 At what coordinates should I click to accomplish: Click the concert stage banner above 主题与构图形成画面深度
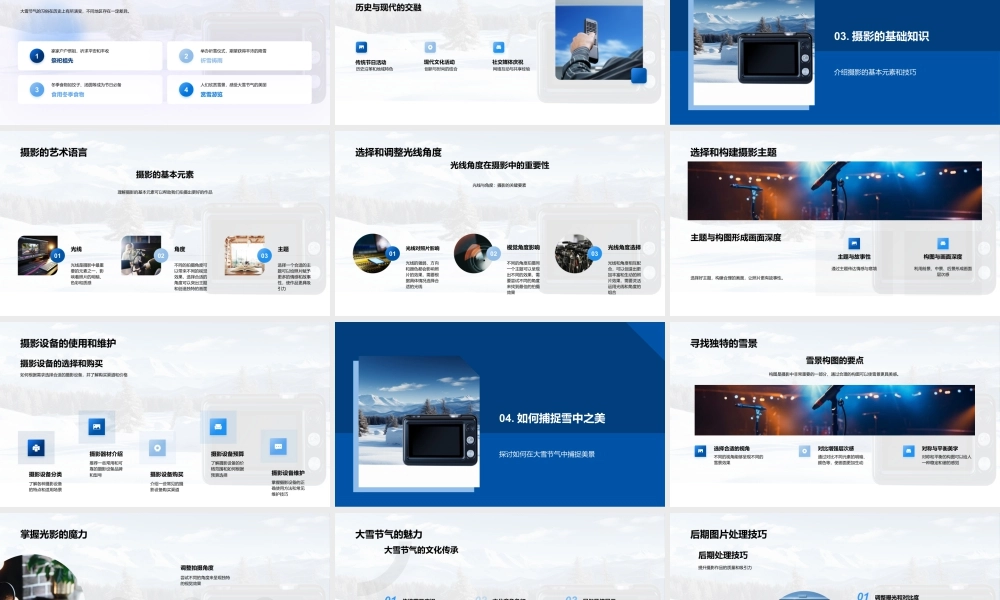coord(834,191)
